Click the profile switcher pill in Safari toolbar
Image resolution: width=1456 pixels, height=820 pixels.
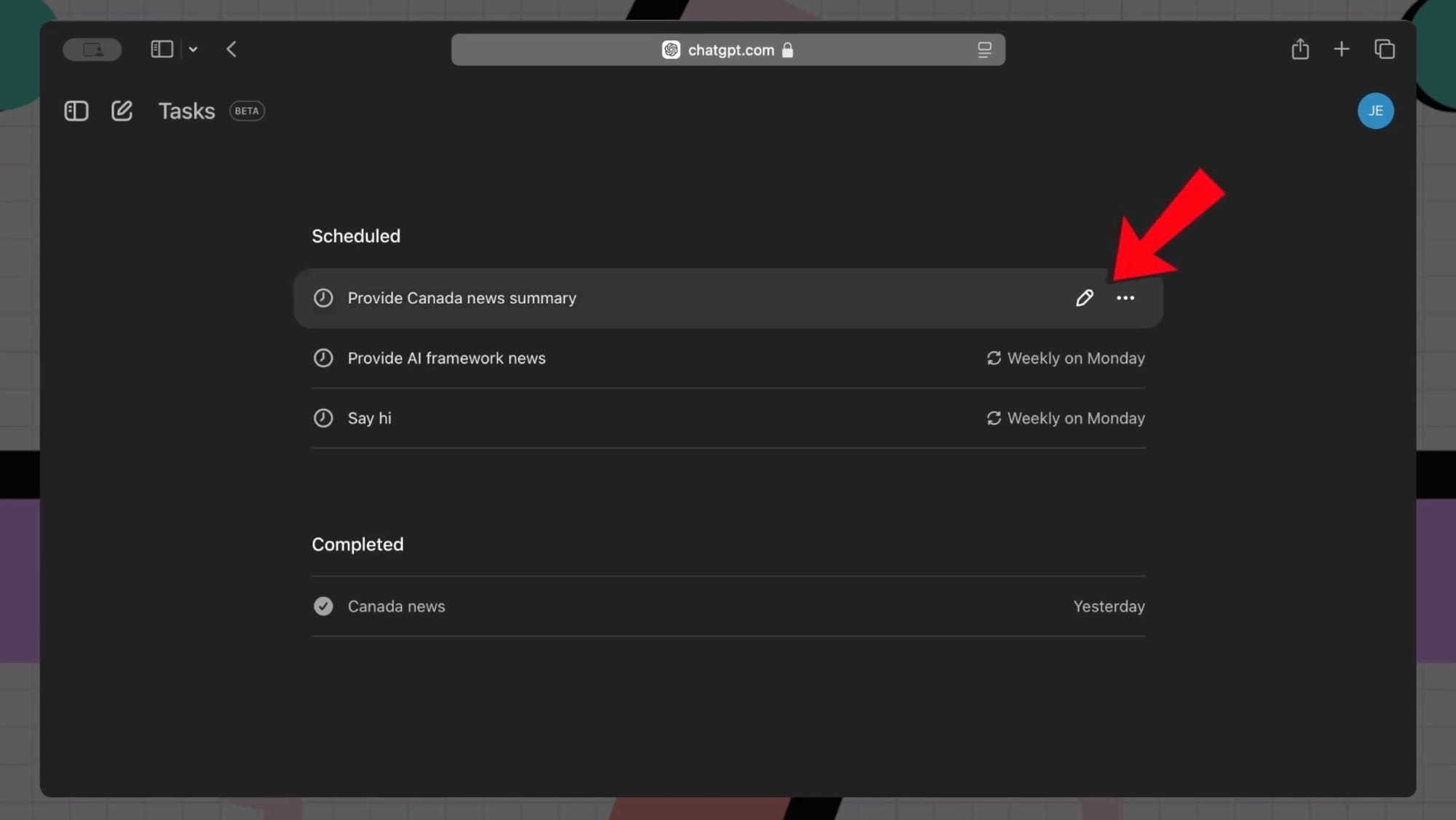click(x=92, y=50)
